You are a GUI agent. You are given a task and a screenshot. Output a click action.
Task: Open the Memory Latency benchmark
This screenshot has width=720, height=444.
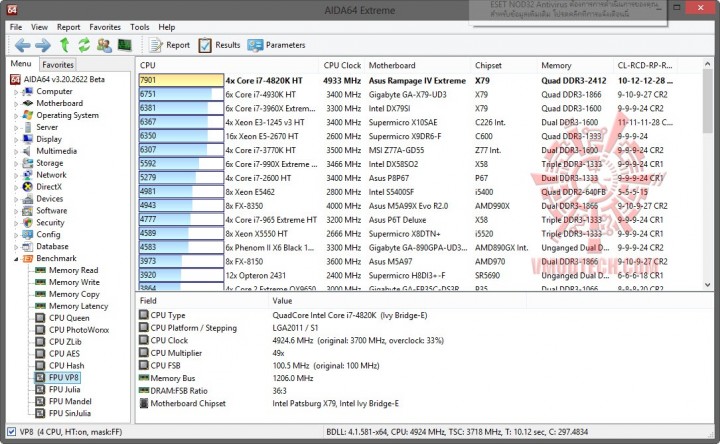pyautogui.click(x=72, y=306)
